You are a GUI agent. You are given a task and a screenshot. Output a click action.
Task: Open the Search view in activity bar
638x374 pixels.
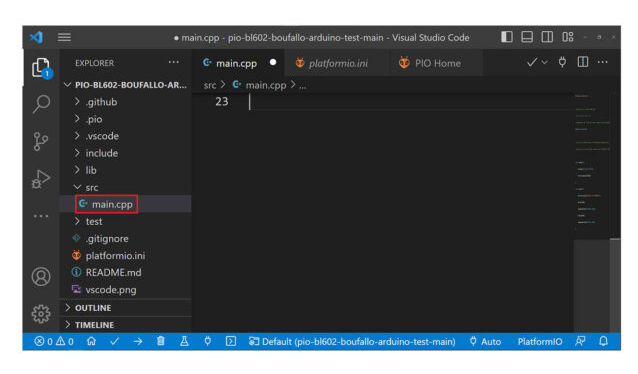(x=41, y=104)
